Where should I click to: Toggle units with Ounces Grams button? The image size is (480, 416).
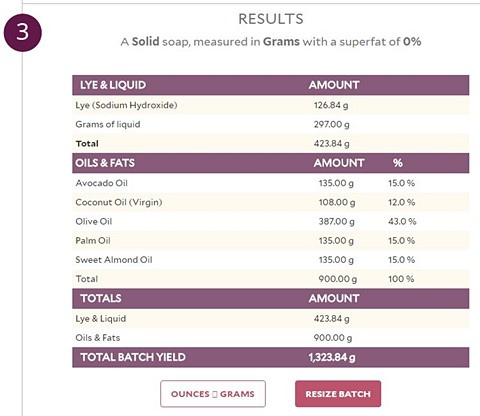(213, 394)
